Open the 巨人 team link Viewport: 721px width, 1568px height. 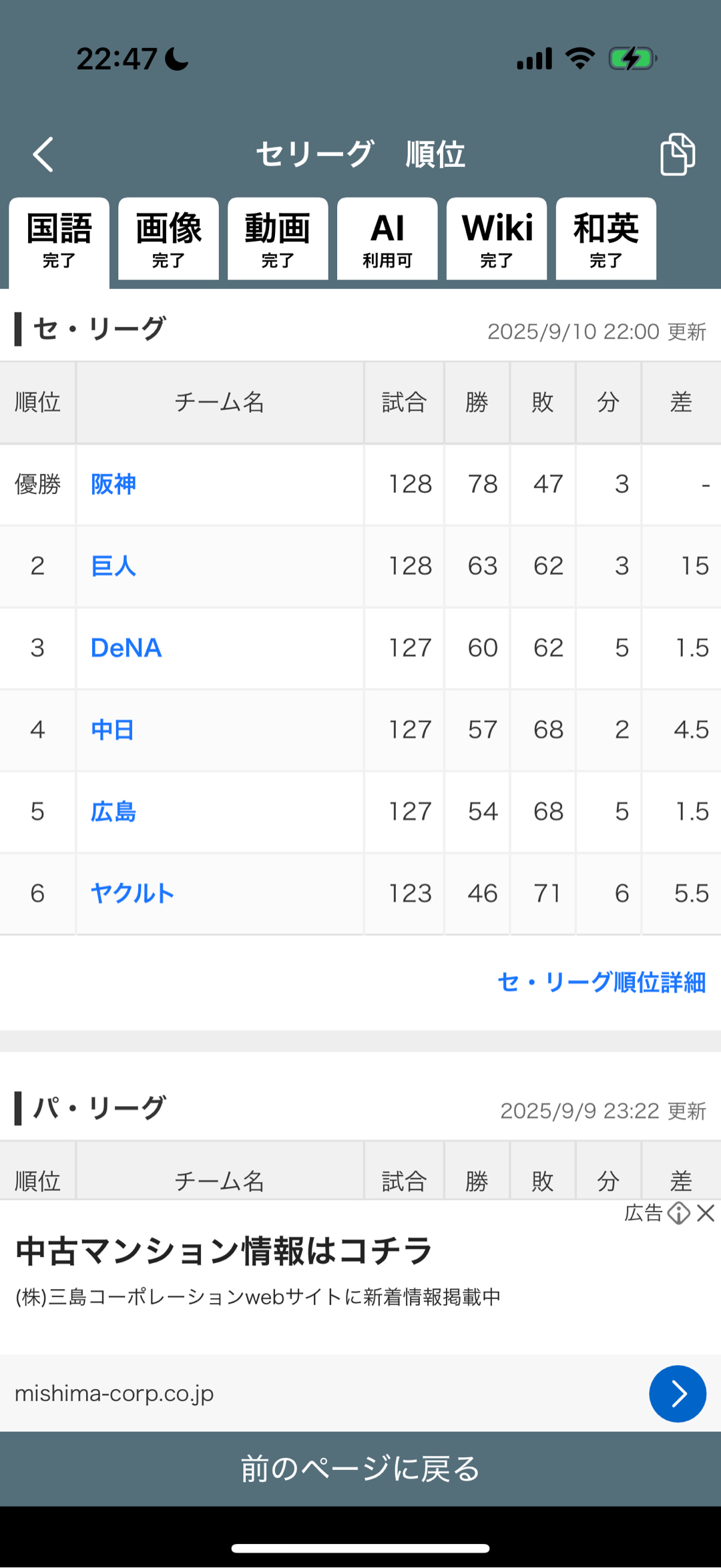[113, 566]
